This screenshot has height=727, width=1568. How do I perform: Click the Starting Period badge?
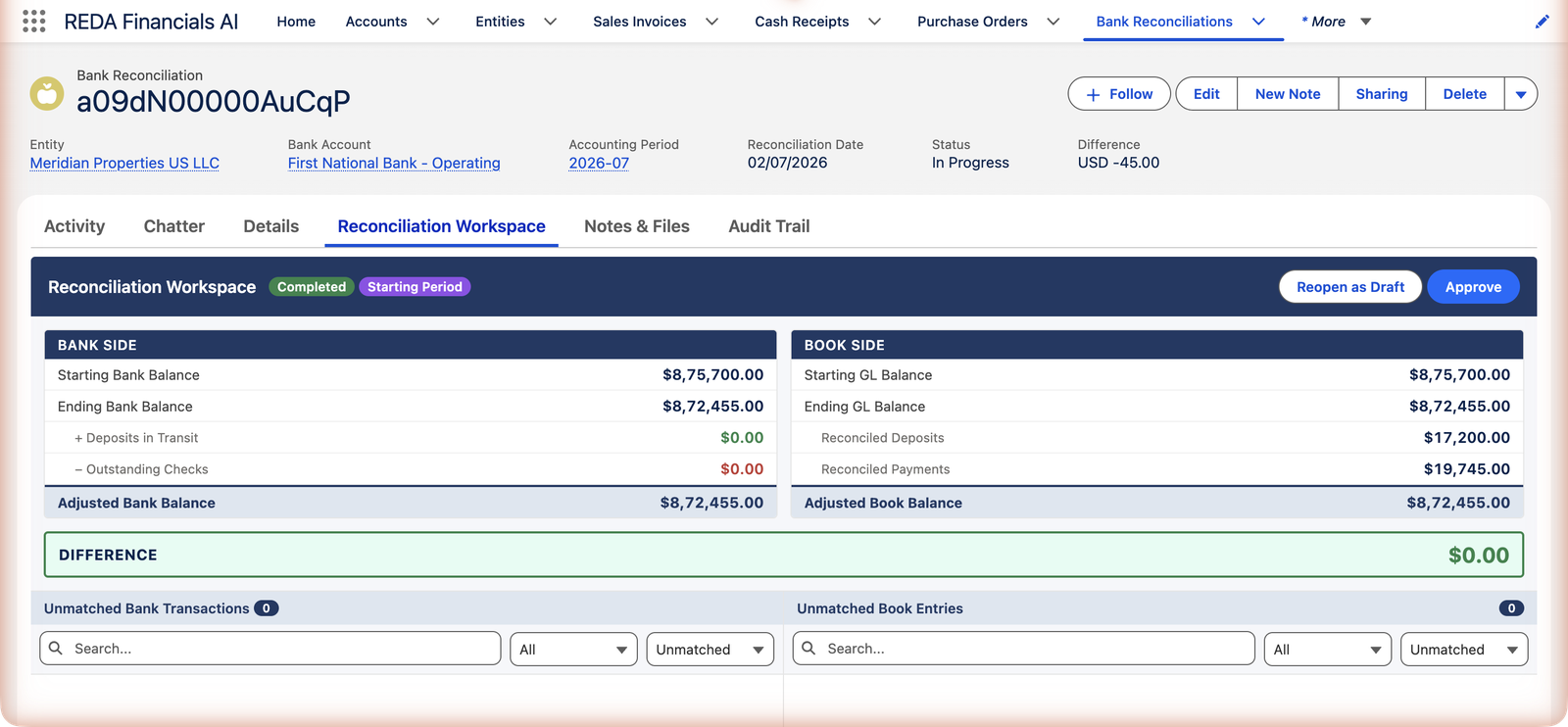(x=415, y=287)
